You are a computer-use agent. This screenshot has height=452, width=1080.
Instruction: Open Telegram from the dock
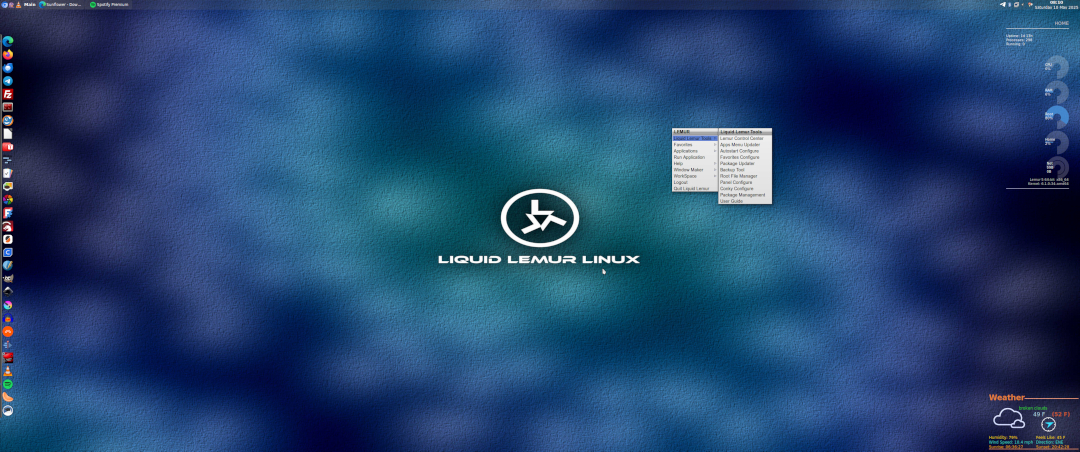tap(8, 81)
